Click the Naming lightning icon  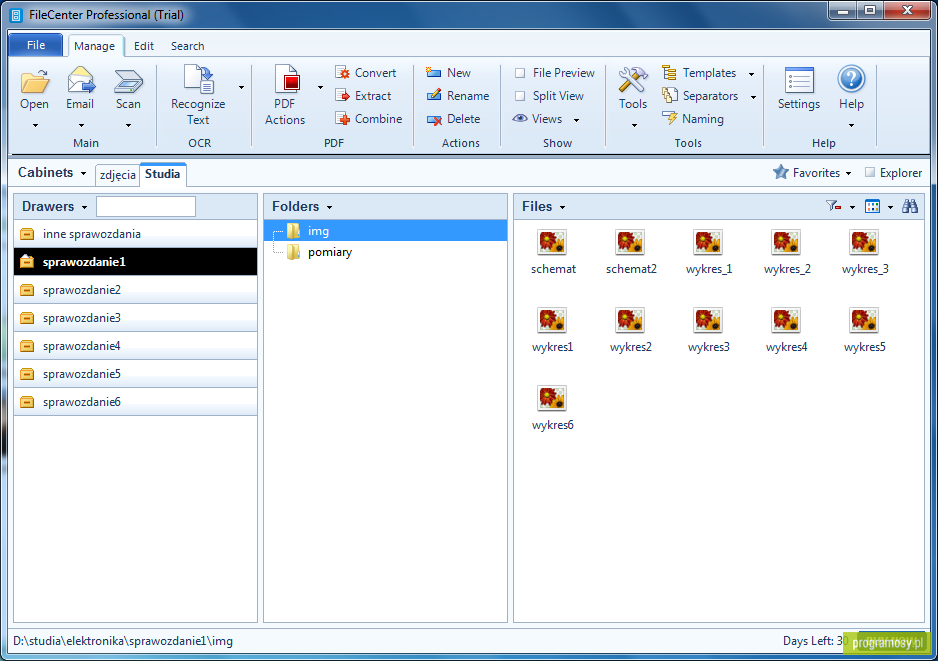click(x=669, y=118)
